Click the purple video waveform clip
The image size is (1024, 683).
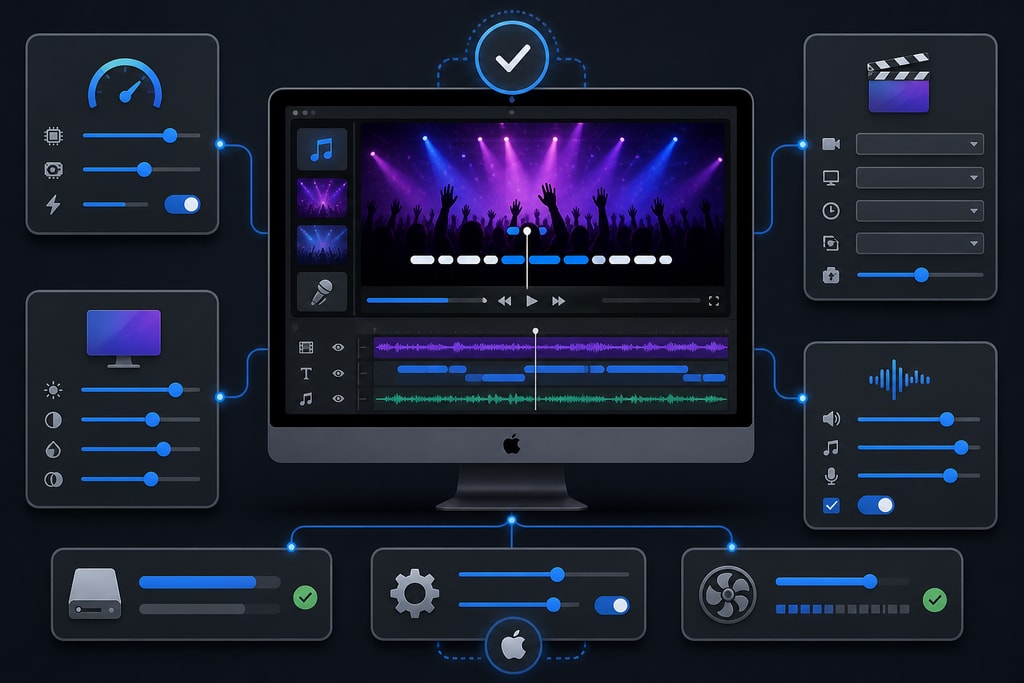(551, 347)
